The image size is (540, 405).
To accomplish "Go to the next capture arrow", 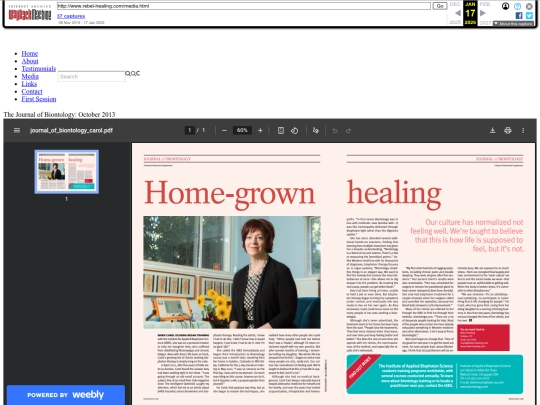I will tap(483, 13).
